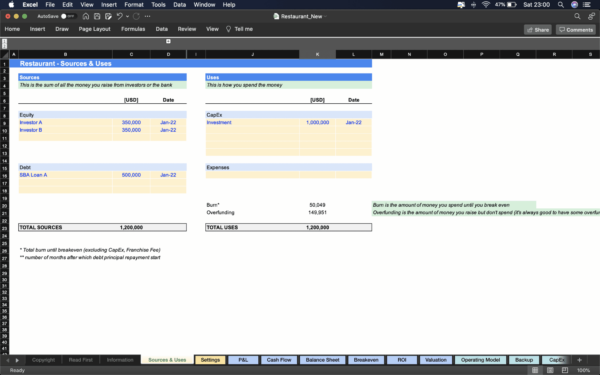
Task: Select the Investor A cell
Action: tap(65, 122)
